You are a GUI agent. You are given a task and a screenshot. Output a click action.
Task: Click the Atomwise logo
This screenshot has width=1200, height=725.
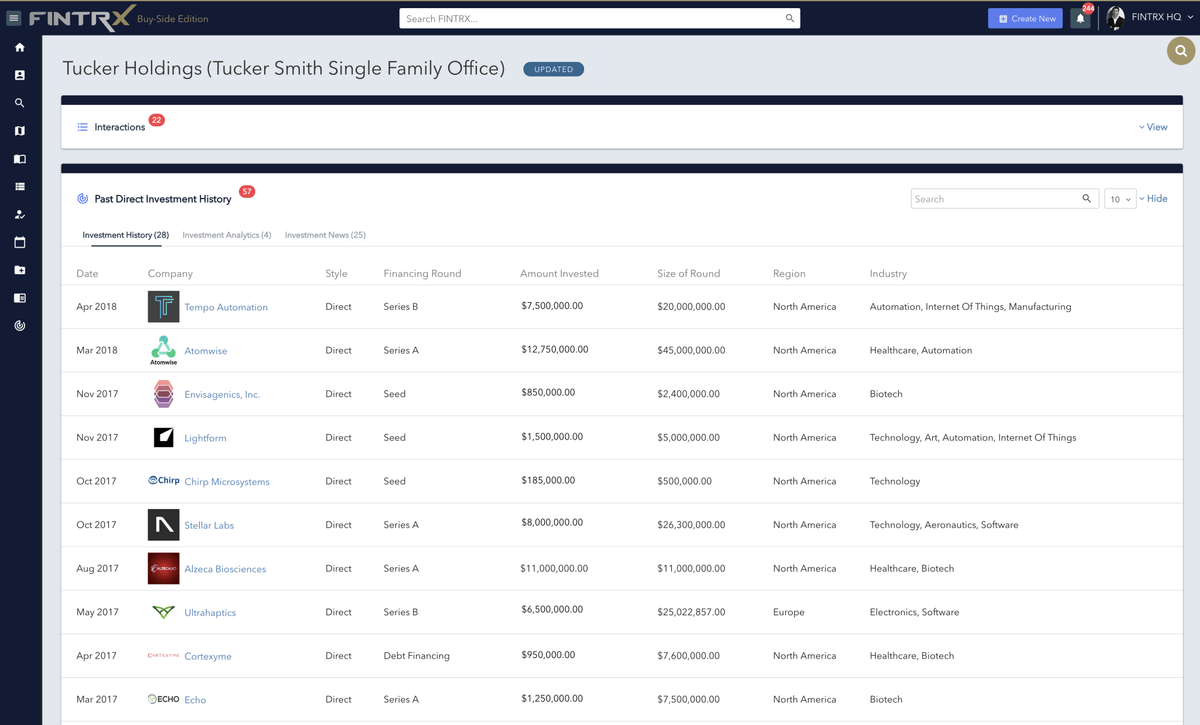(164, 350)
